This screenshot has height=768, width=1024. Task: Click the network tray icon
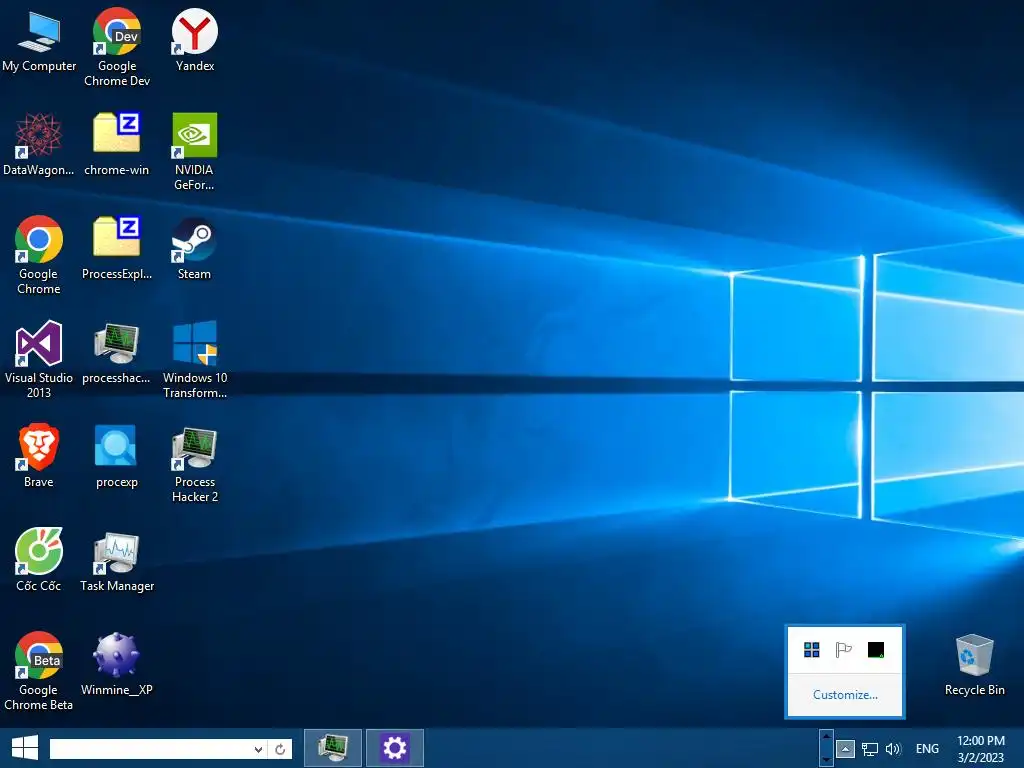point(870,749)
